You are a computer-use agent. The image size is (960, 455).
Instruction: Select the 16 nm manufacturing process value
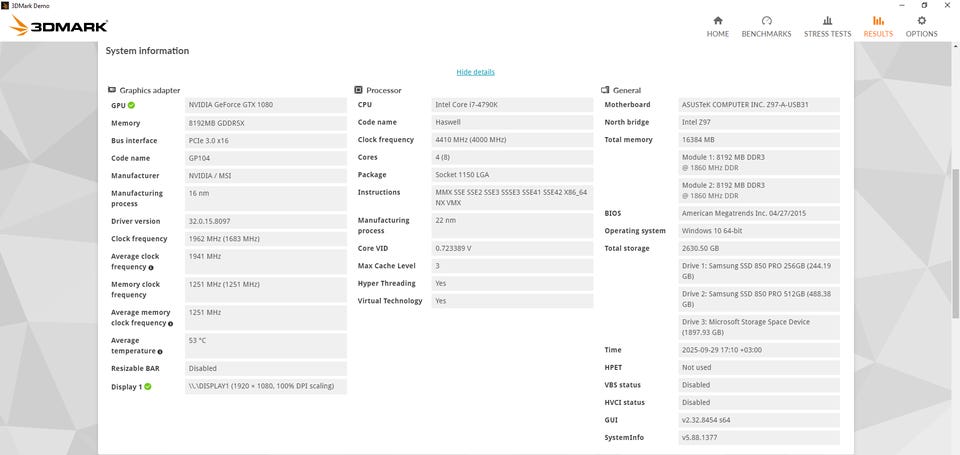266,198
